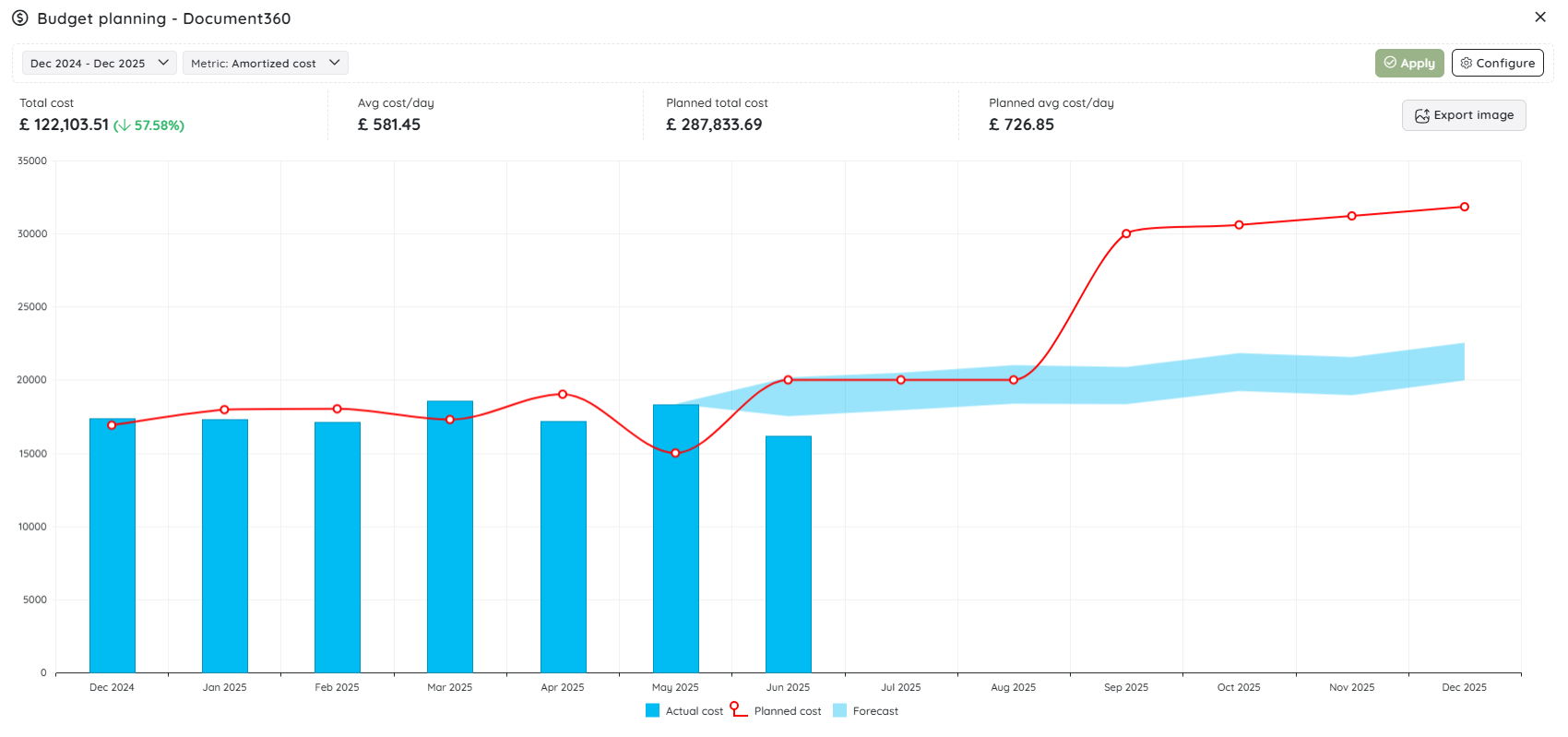1568x737 pixels.
Task: Click the chevron on the date range selector
Action: coord(163,63)
